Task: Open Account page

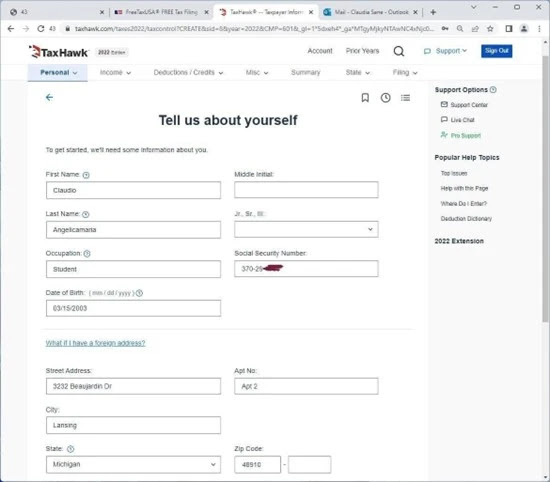Action: coord(320,51)
